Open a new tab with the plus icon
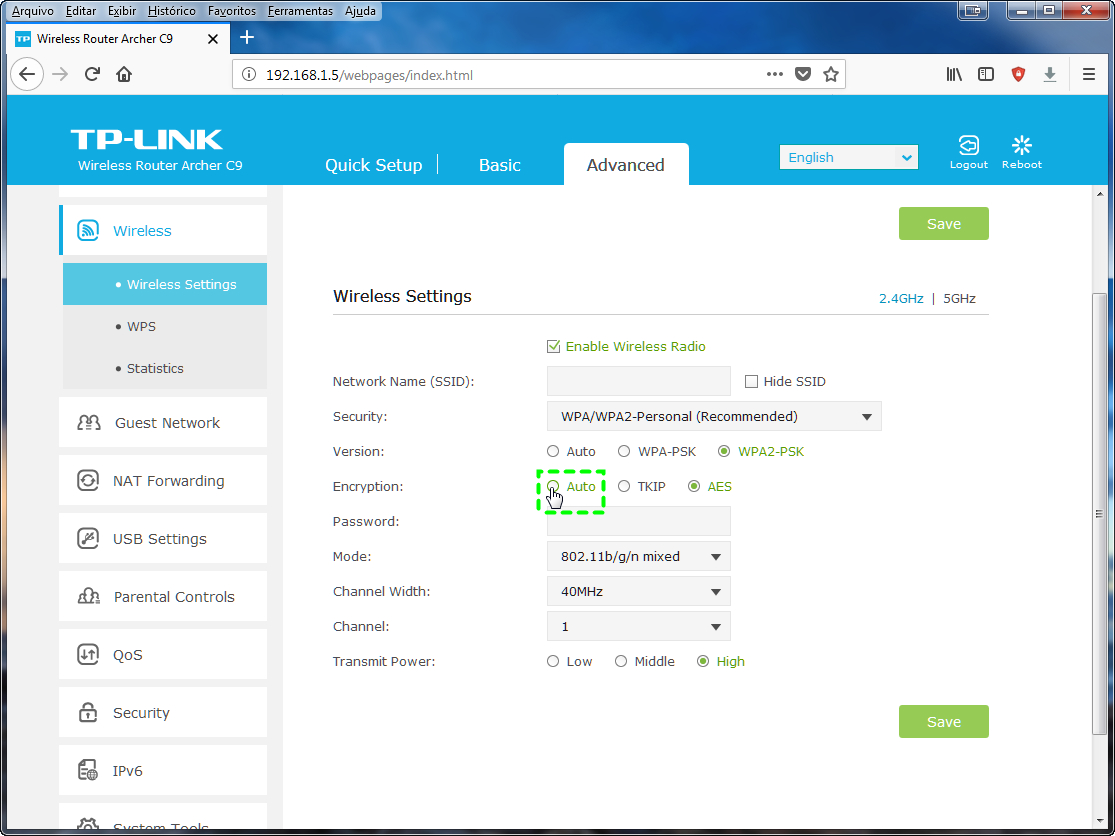This screenshot has width=1115, height=836. (247, 38)
